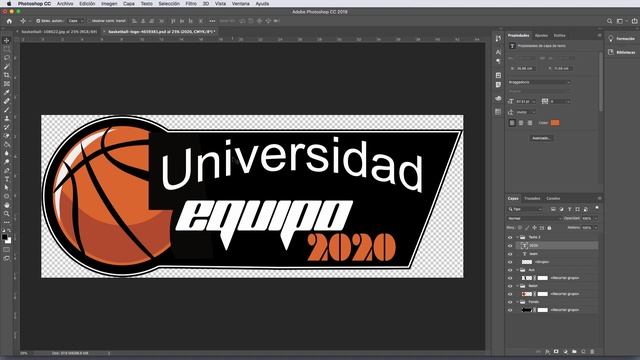
Task: Collapse the Balon group arrow
Action: click(x=518, y=286)
